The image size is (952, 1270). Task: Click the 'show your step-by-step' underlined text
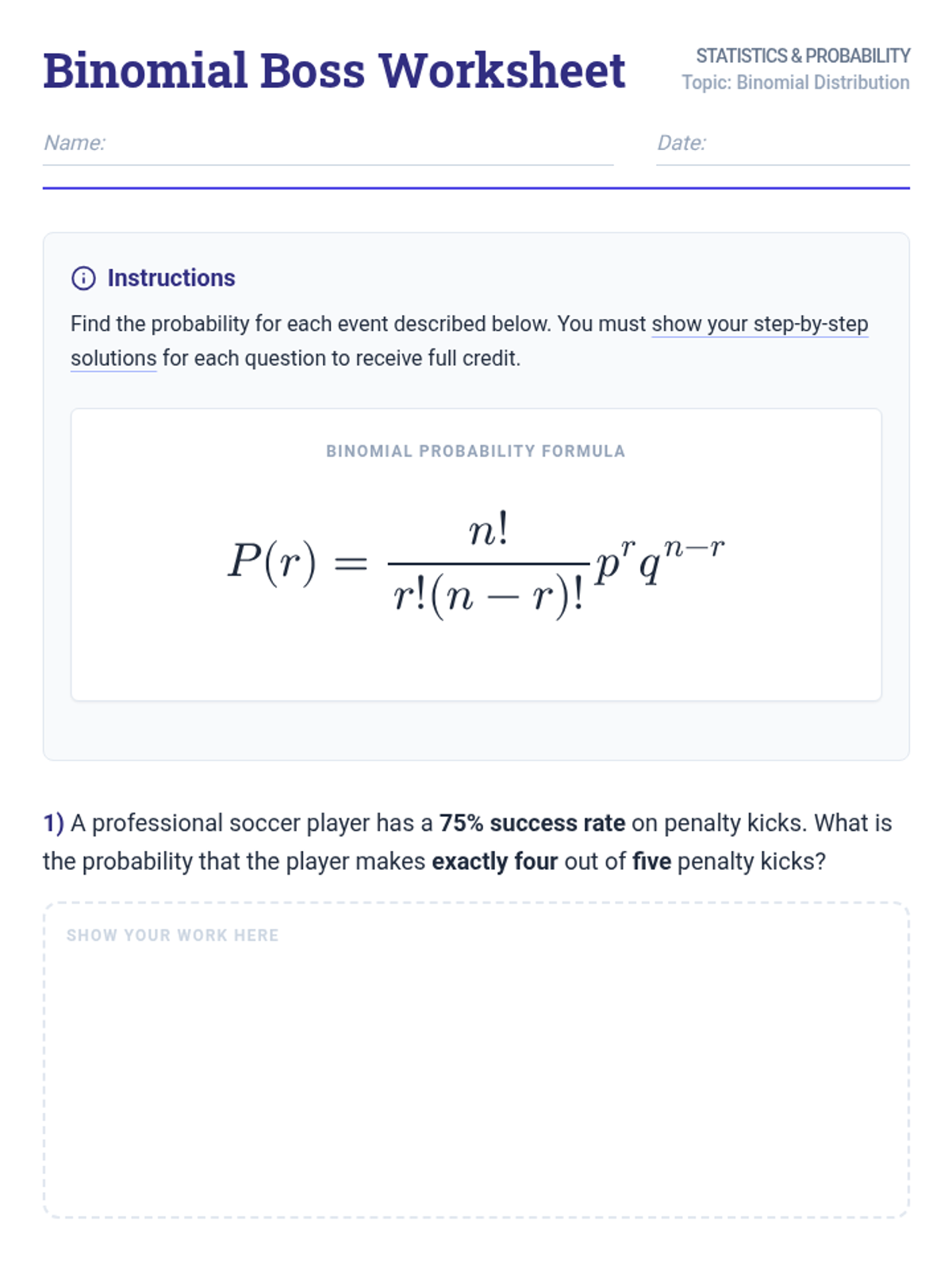coord(759,324)
